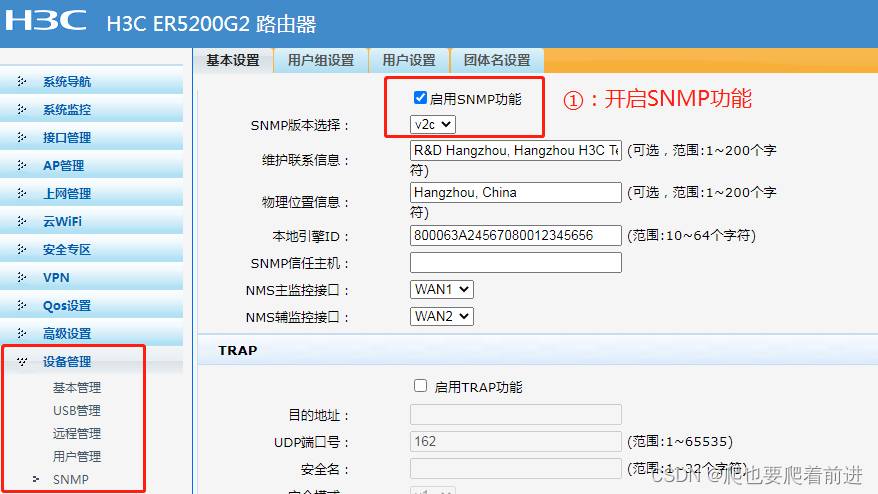The width and height of the screenshot is (878, 494).
Task: Open the NMS主监控接口 WAN1 dropdown
Action: click(442, 290)
